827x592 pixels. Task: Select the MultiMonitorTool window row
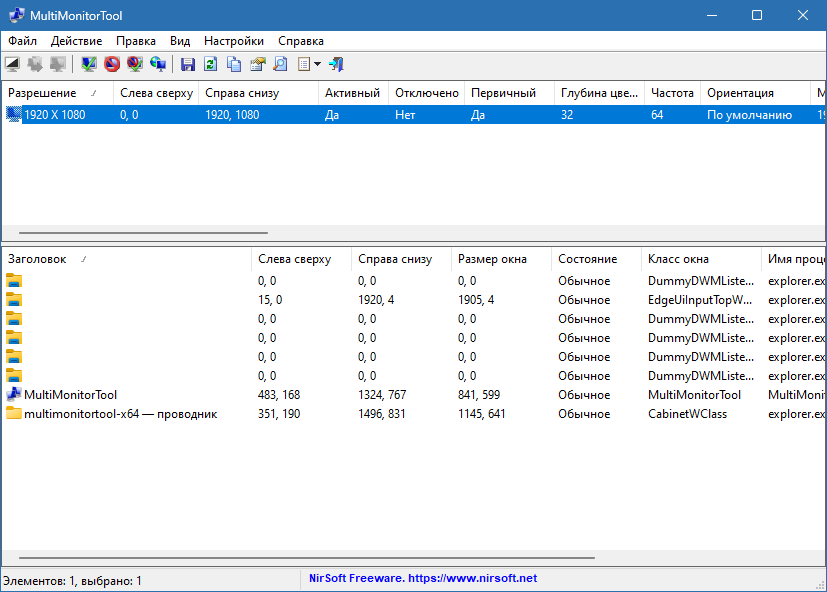click(414, 395)
